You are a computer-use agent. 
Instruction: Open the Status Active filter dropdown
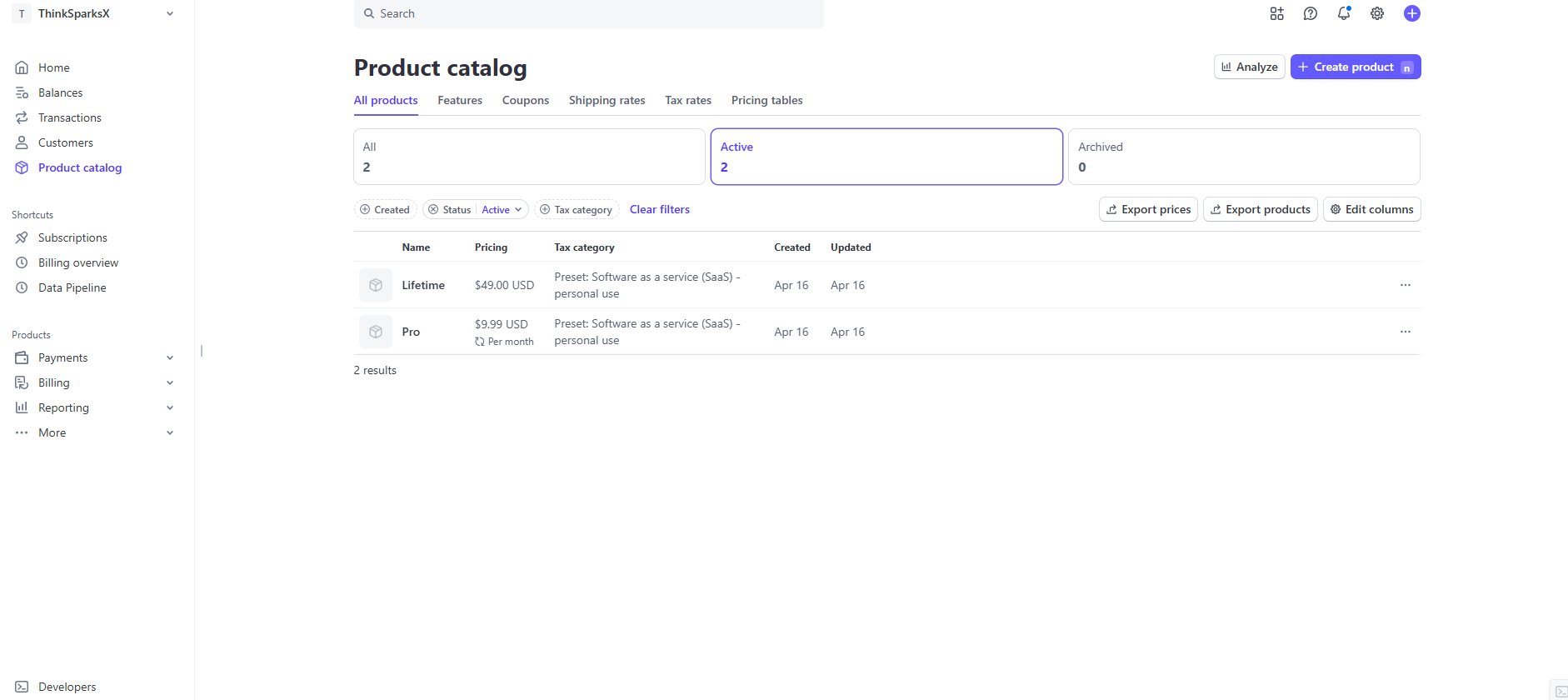click(x=502, y=209)
